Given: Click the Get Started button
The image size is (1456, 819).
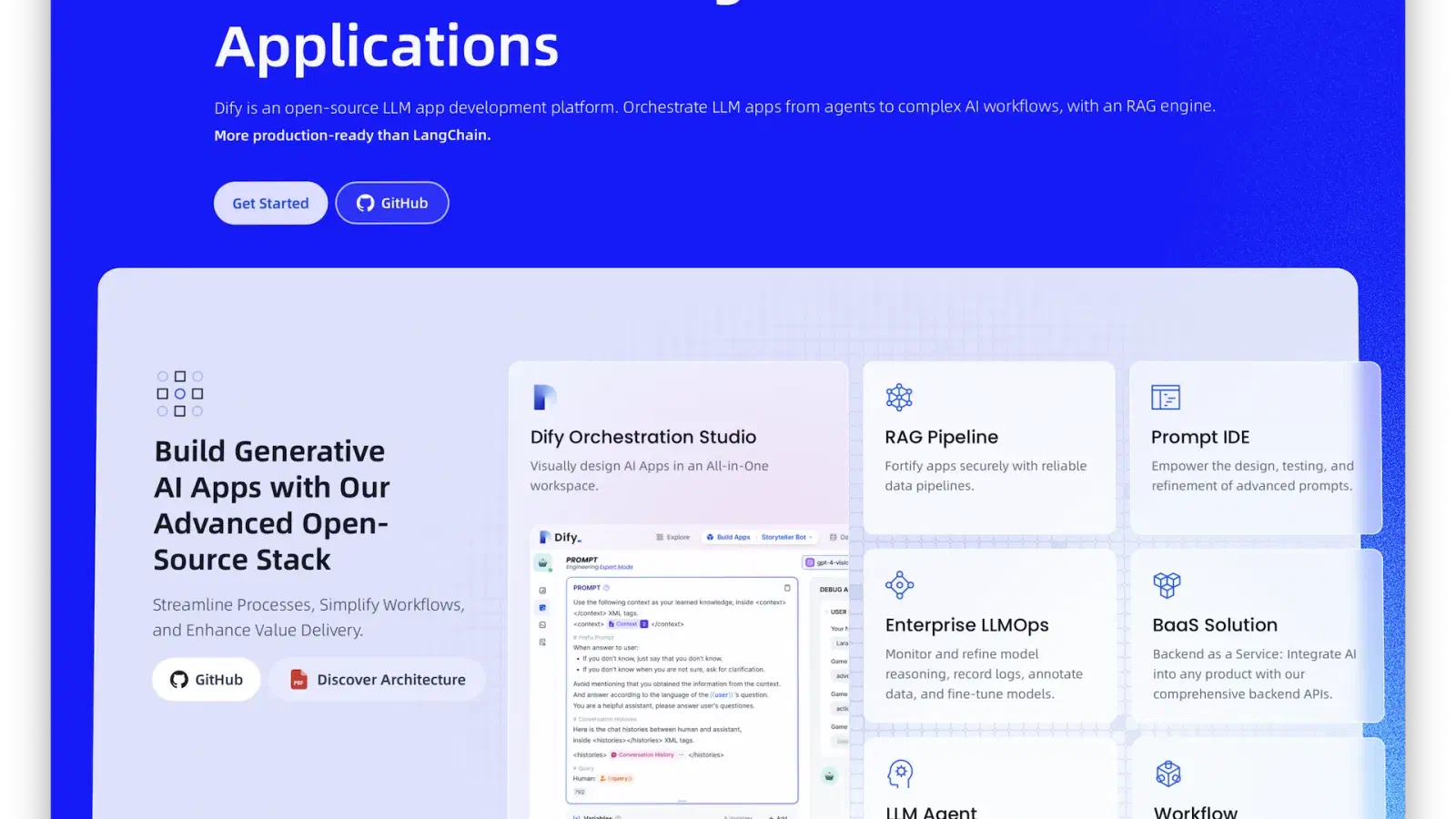Looking at the screenshot, I should click(270, 203).
